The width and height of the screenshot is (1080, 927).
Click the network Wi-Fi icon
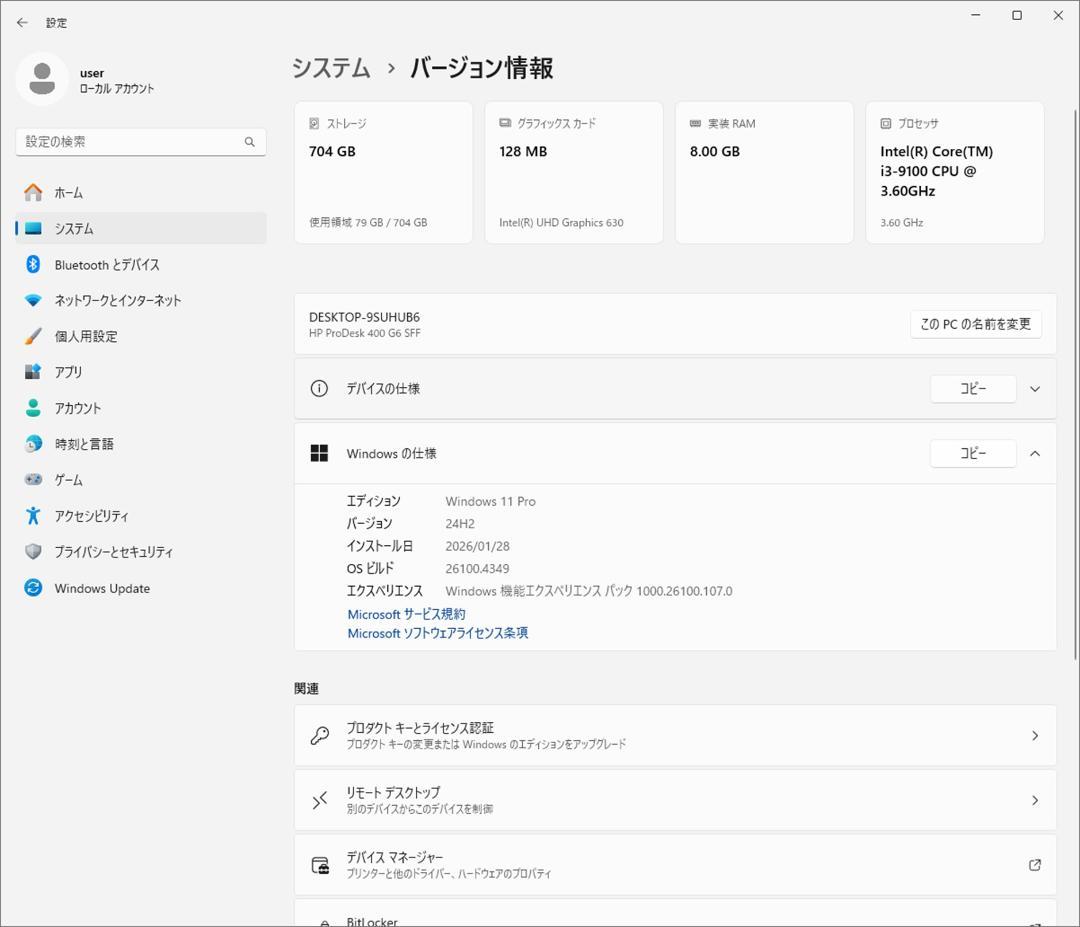(x=33, y=300)
